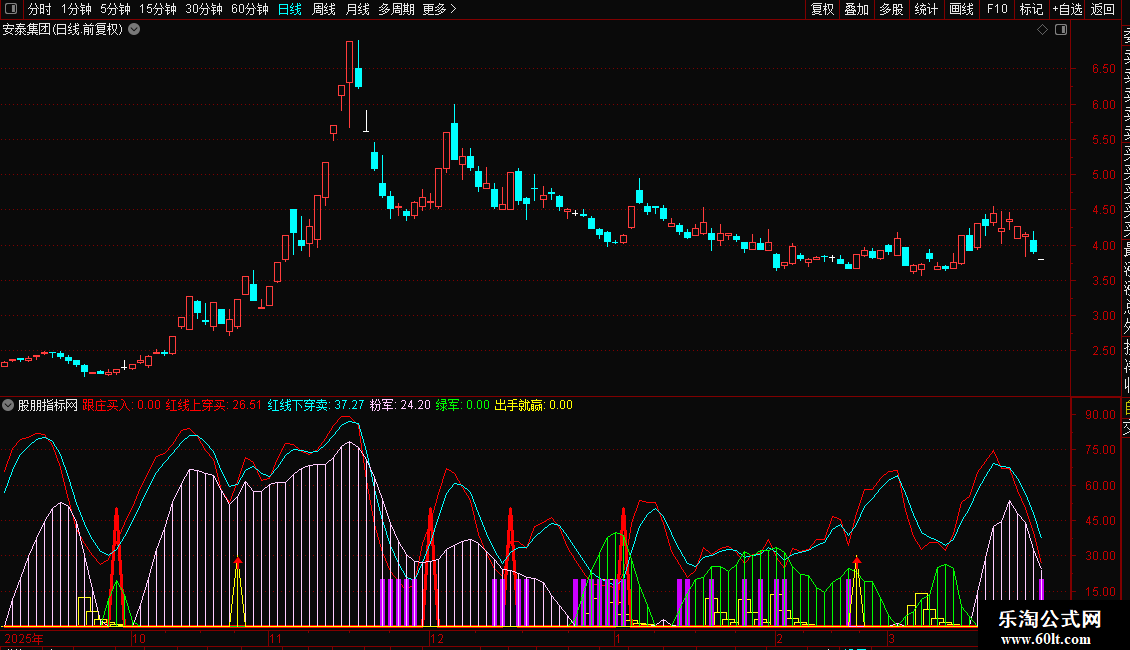Open 多周期 multi-period view
This screenshot has height=650, width=1130.
(x=396, y=9)
